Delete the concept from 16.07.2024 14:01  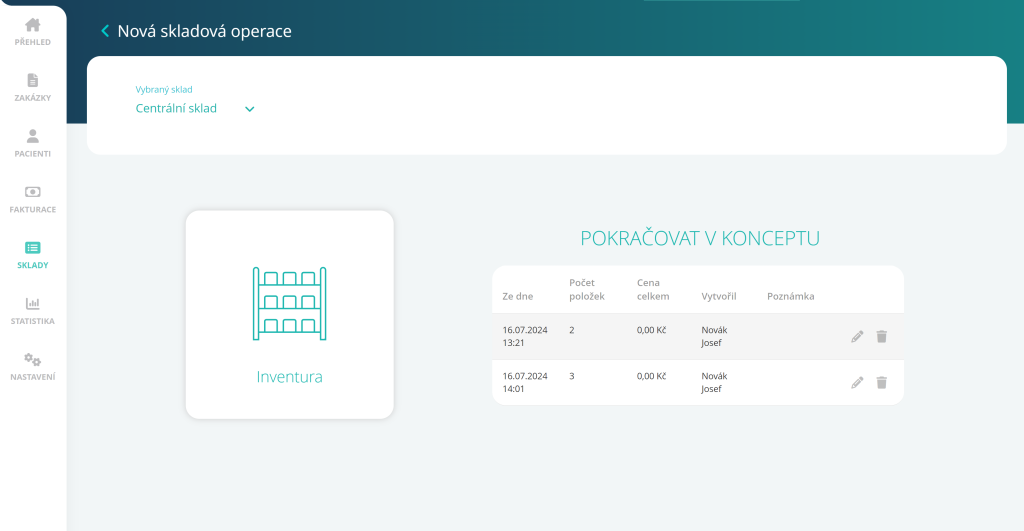(882, 383)
